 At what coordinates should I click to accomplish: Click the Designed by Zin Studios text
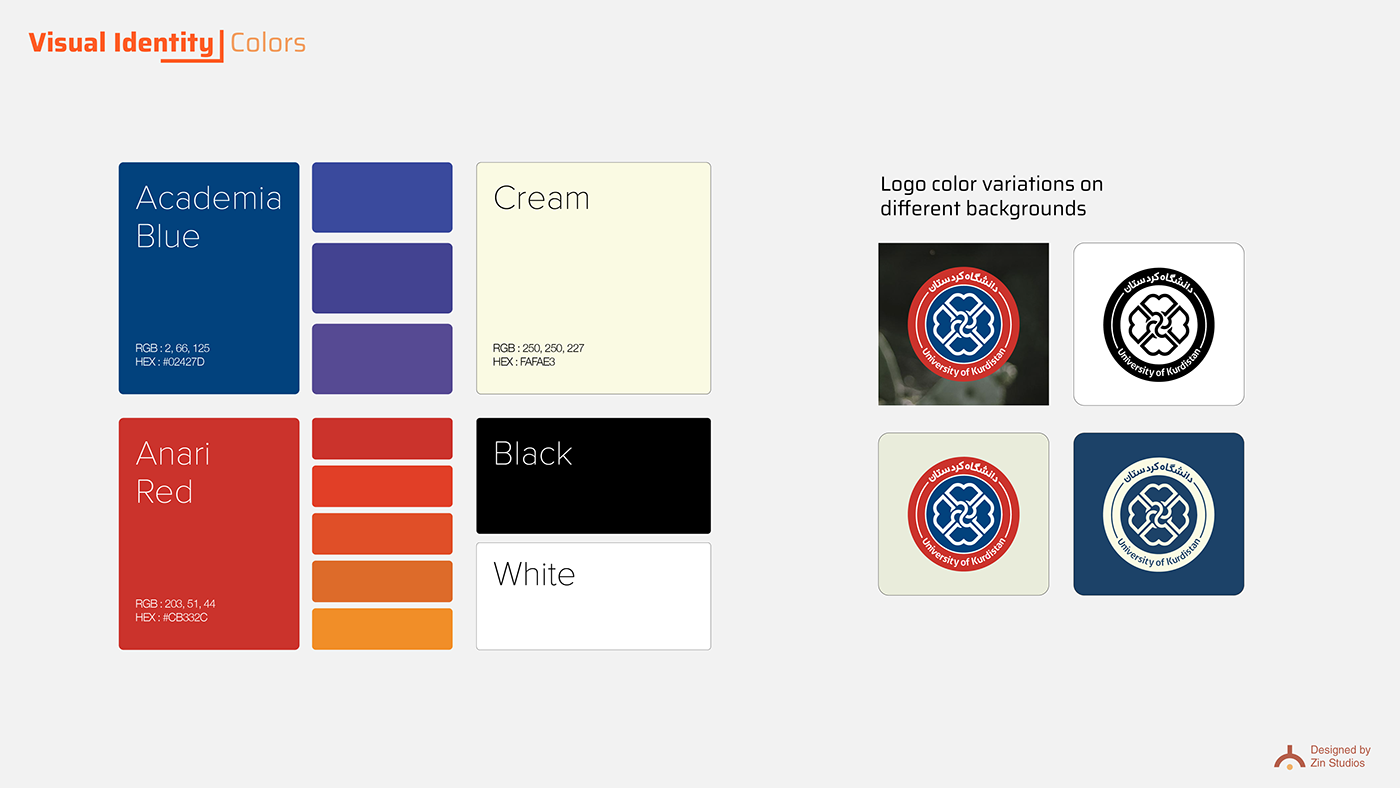pyautogui.click(x=1340, y=756)
